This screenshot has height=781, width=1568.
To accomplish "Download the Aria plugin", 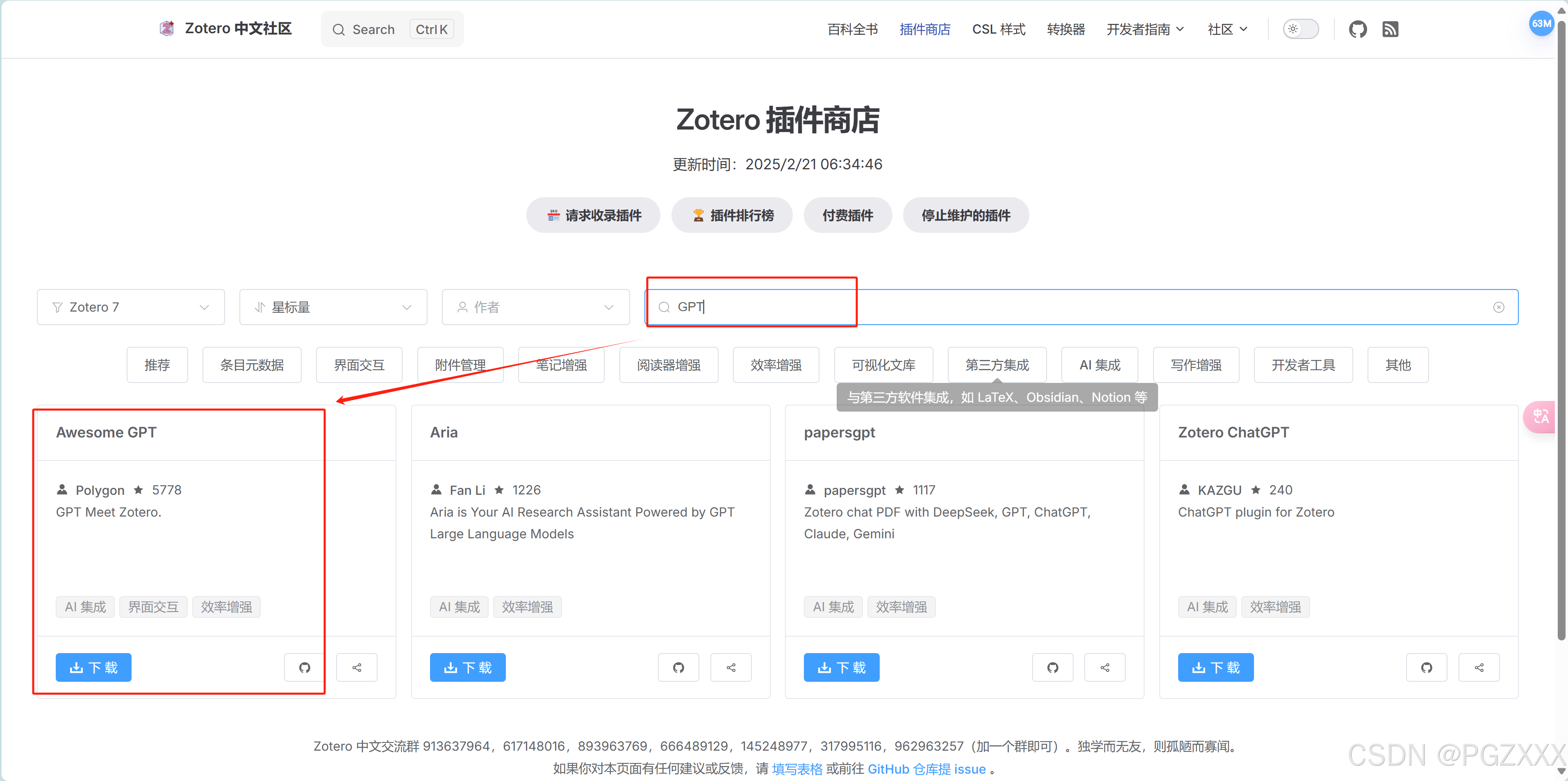I will (x=467, y=668).
